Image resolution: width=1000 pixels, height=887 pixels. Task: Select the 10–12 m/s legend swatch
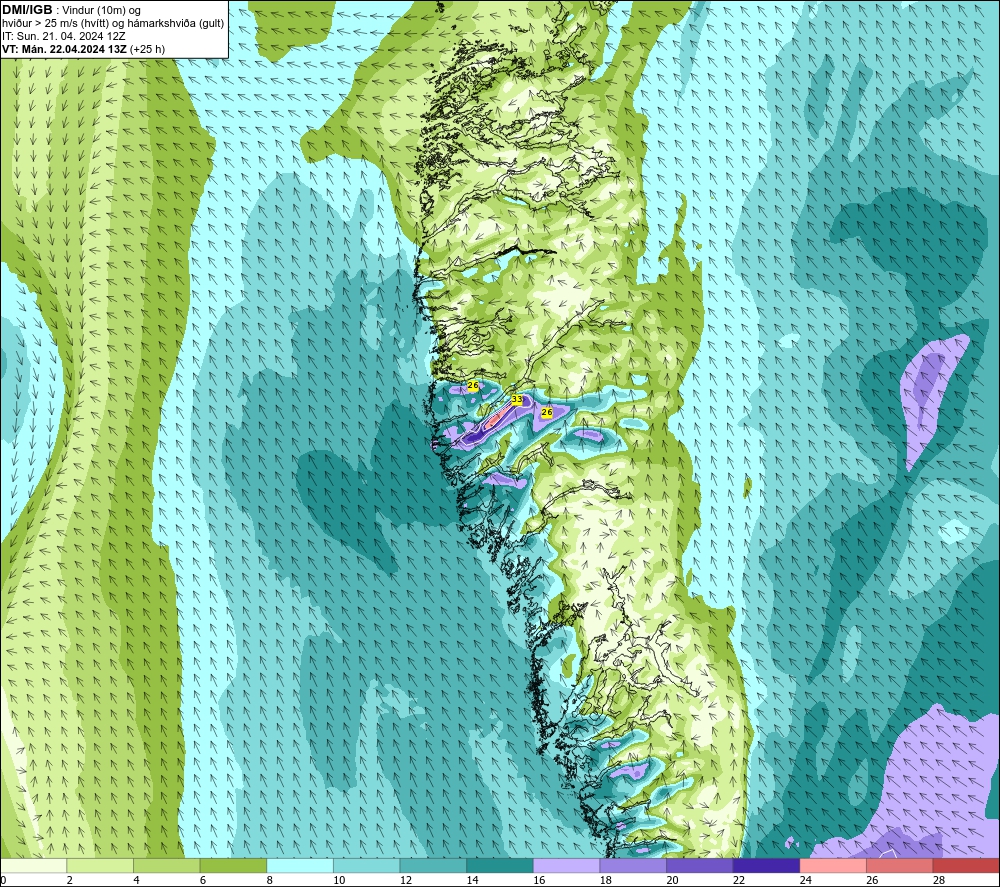click(x=367, y=866)
